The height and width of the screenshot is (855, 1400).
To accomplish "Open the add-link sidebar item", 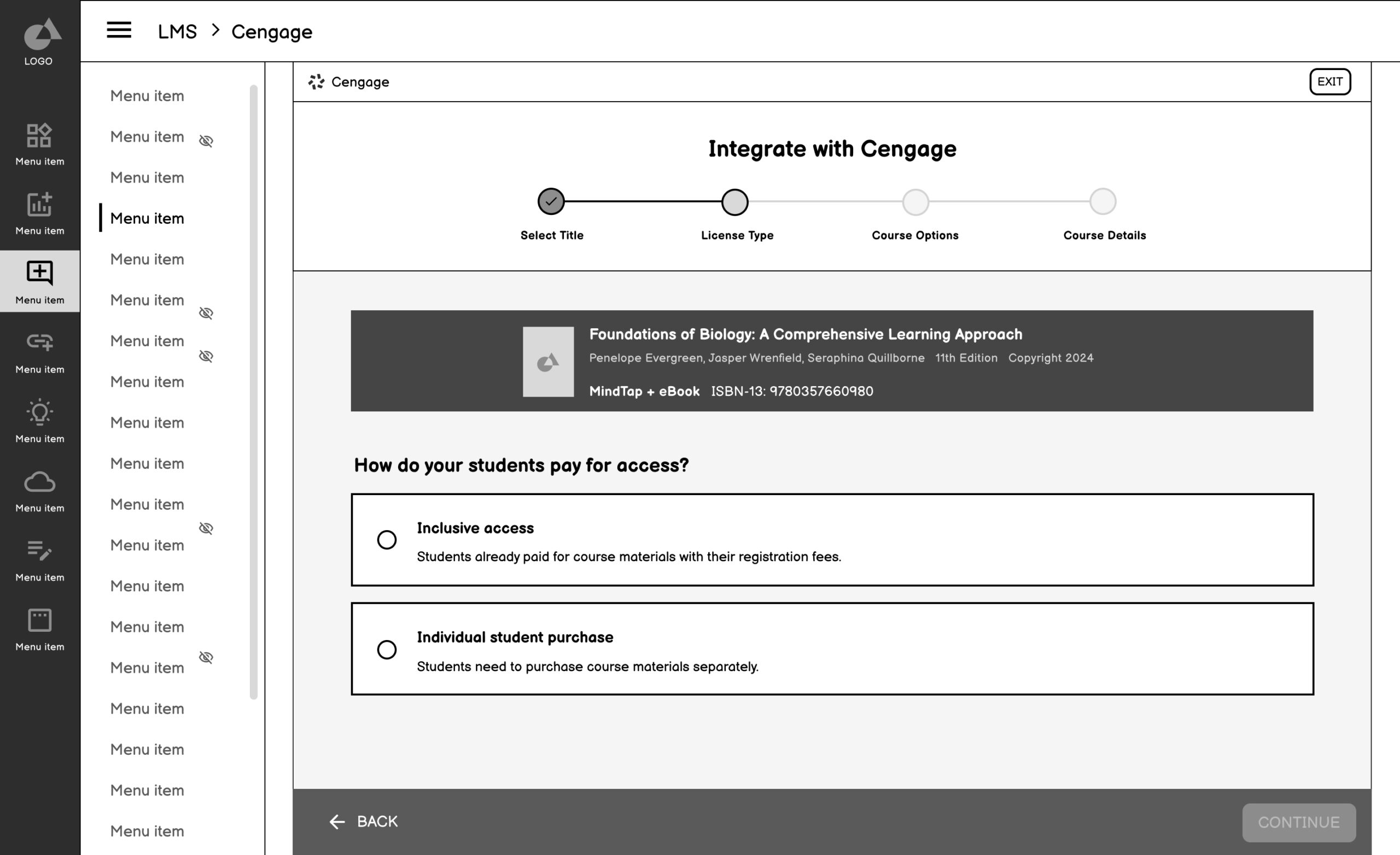I will coord(40,352).
